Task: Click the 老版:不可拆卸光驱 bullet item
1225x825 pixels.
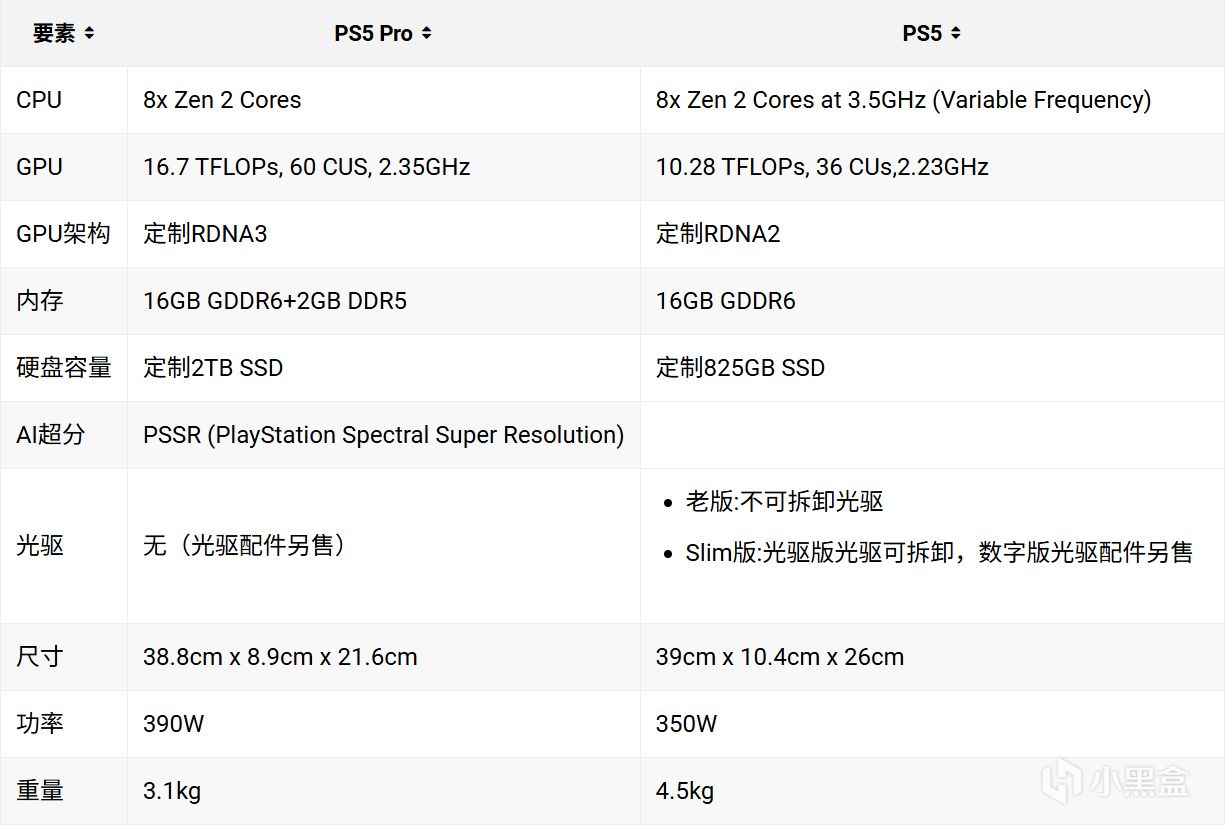Action: click(784, 502)
